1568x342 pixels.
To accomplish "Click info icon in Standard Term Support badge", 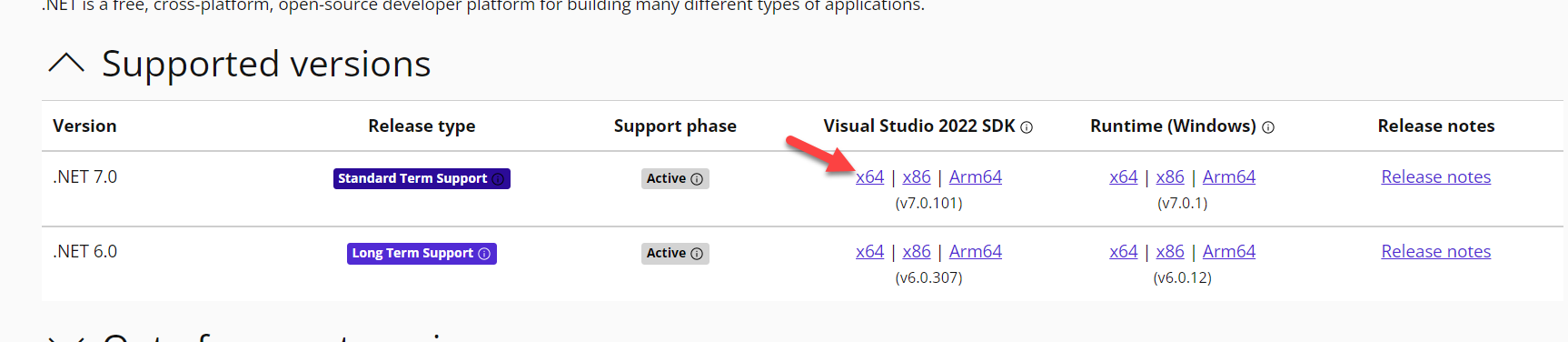I will tap(498, 179).
